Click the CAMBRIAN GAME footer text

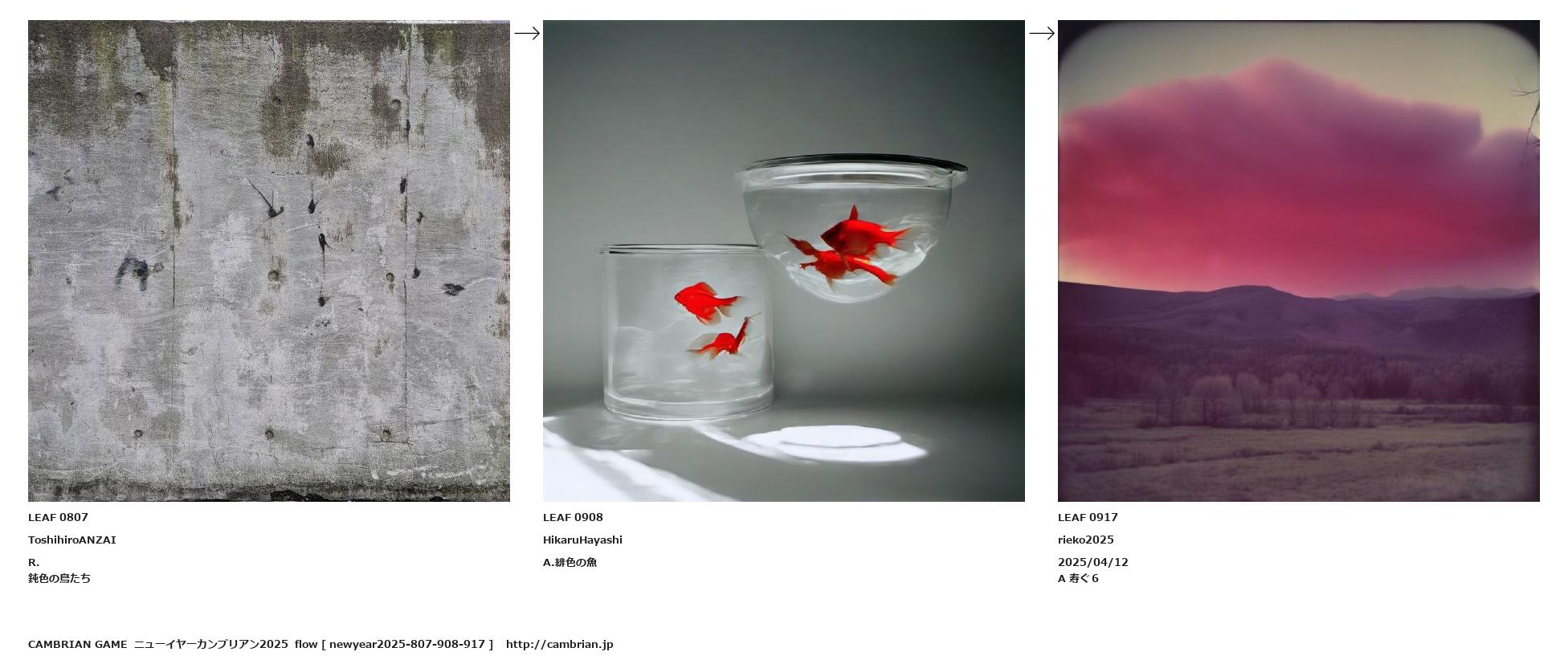click(77, 644)
